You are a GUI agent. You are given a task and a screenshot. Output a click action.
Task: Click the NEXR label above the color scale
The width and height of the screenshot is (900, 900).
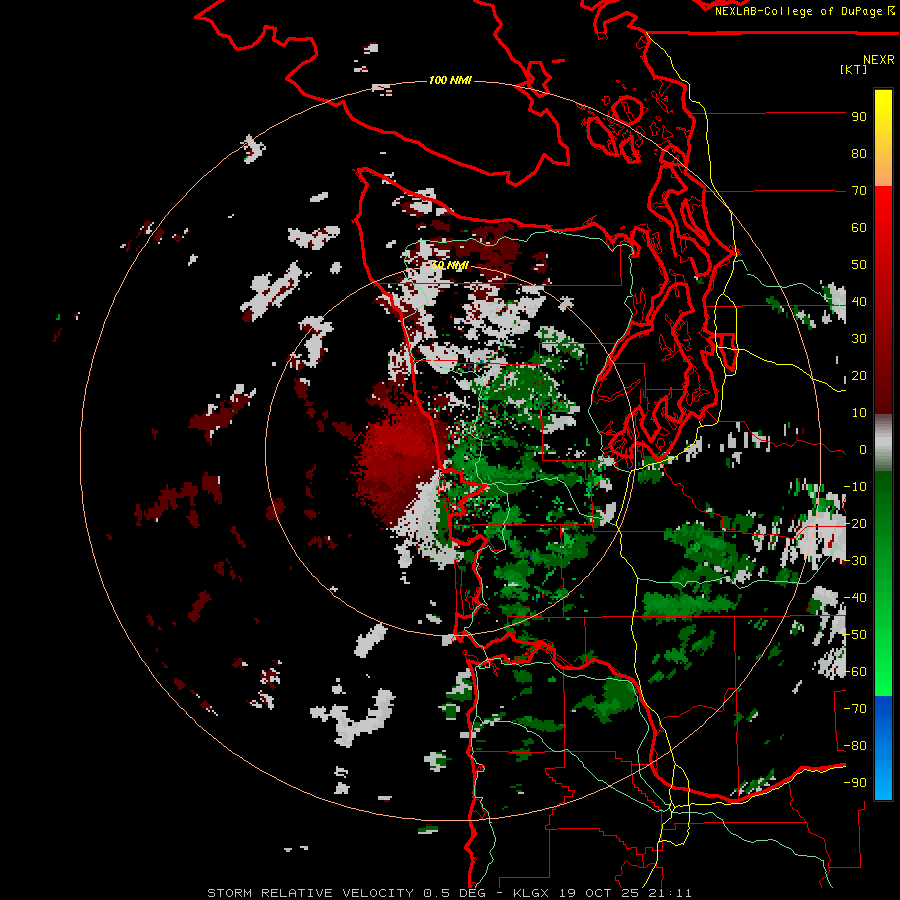pos(879,59)
